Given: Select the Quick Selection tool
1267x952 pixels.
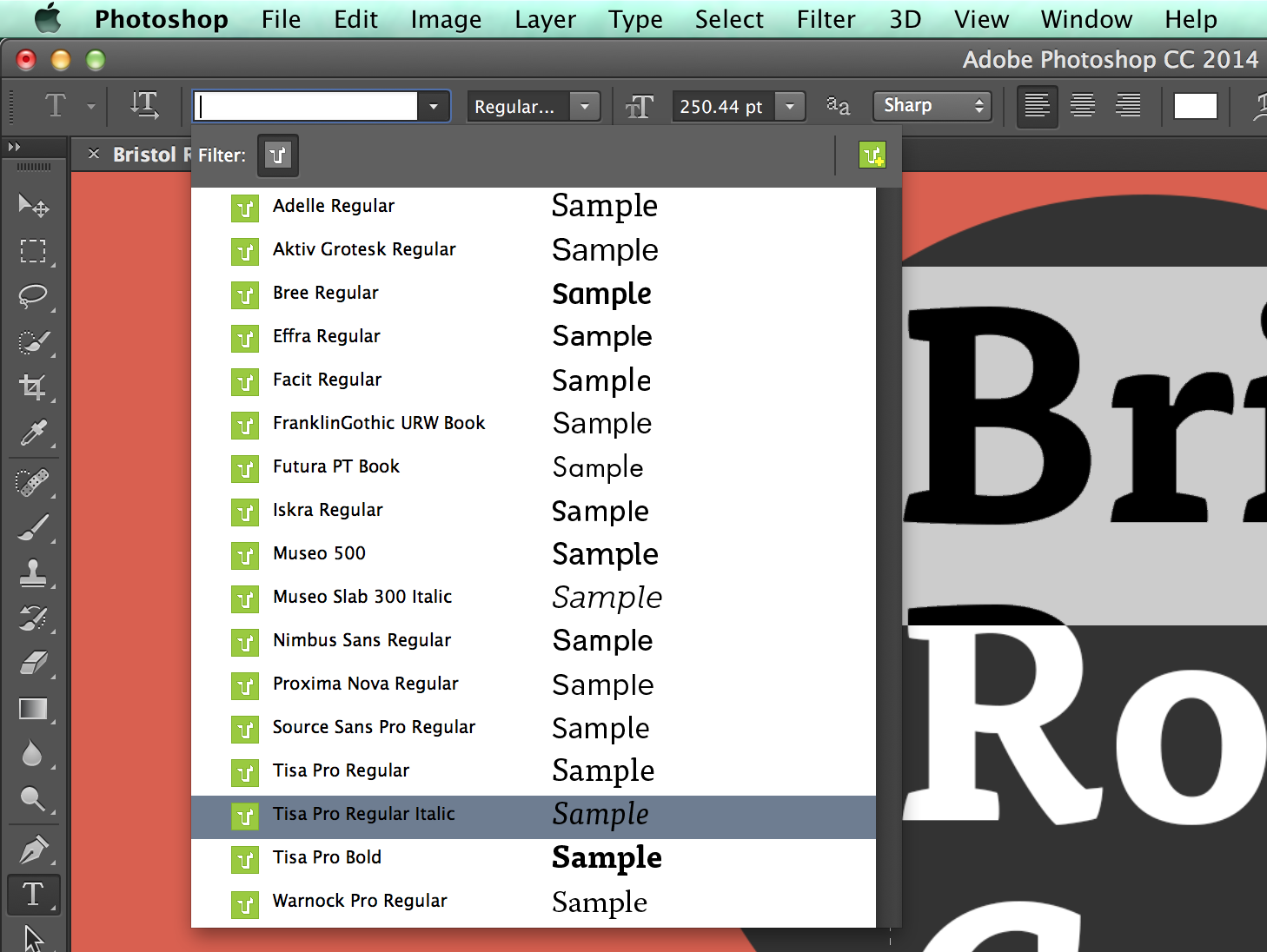Looking at the screenshot, I should click(x=33, y=342).
